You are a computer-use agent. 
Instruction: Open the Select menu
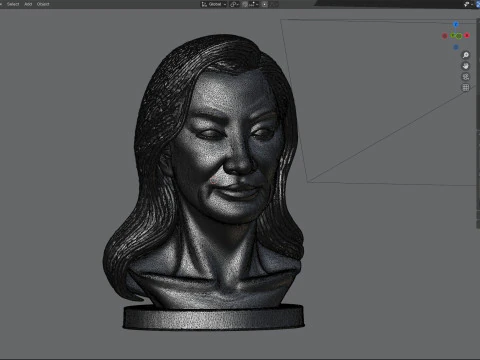(13, 4)
